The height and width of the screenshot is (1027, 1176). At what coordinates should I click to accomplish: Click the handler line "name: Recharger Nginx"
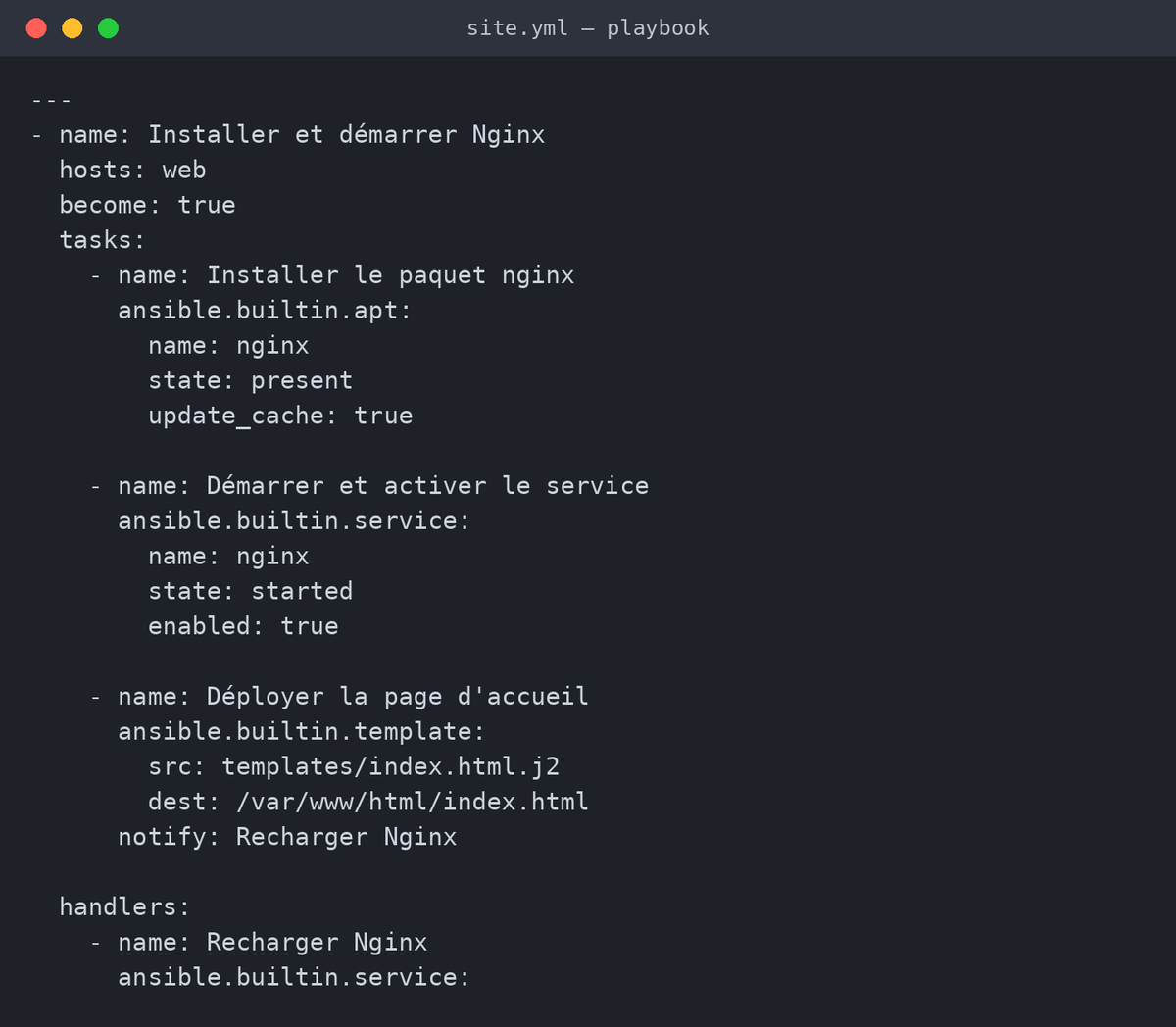272,943
